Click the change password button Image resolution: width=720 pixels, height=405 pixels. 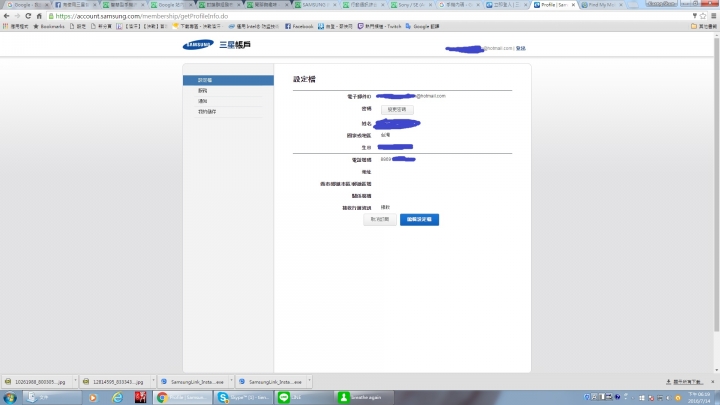(x=397, y=110)
